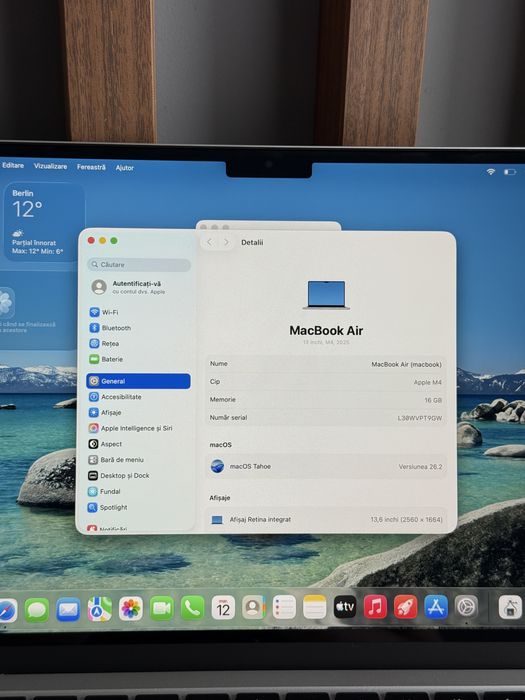Click the Berlin weather widget
Viewport: 525px width, 700px height.
43,222
